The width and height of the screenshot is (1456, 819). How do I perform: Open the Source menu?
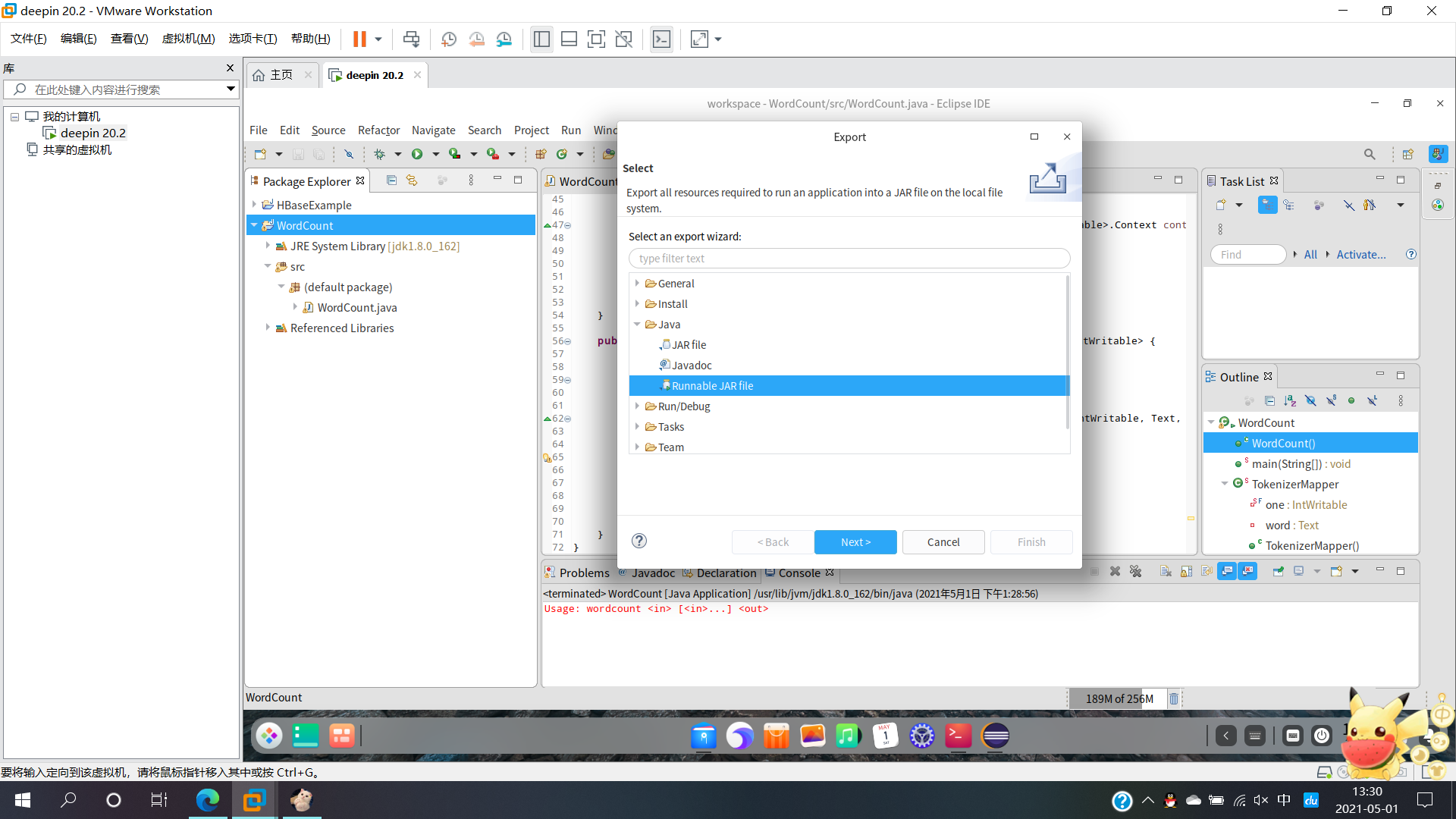(x=328, y=130)
